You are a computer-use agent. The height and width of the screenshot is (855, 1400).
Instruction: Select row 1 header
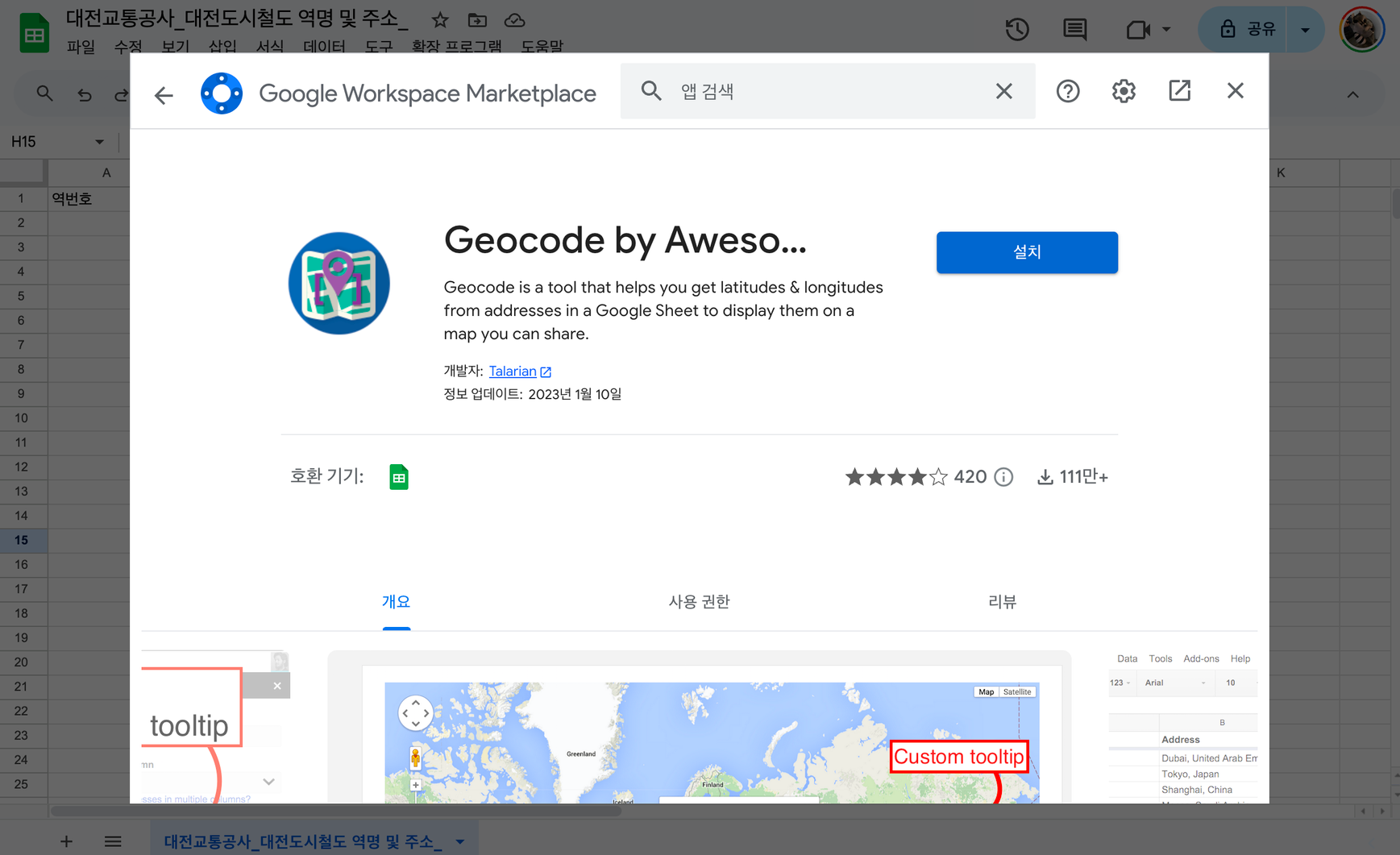pyautogui.click(x=22, y=198)
